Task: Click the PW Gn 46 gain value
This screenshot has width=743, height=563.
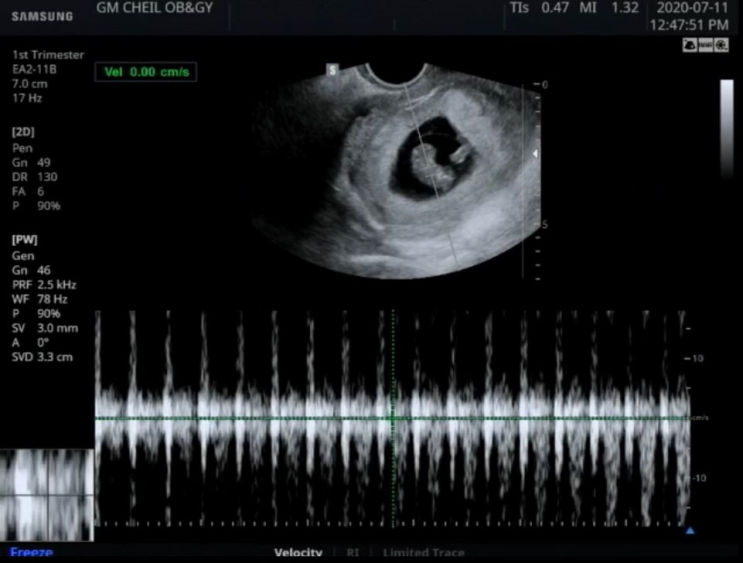Action: click(31, 271)
